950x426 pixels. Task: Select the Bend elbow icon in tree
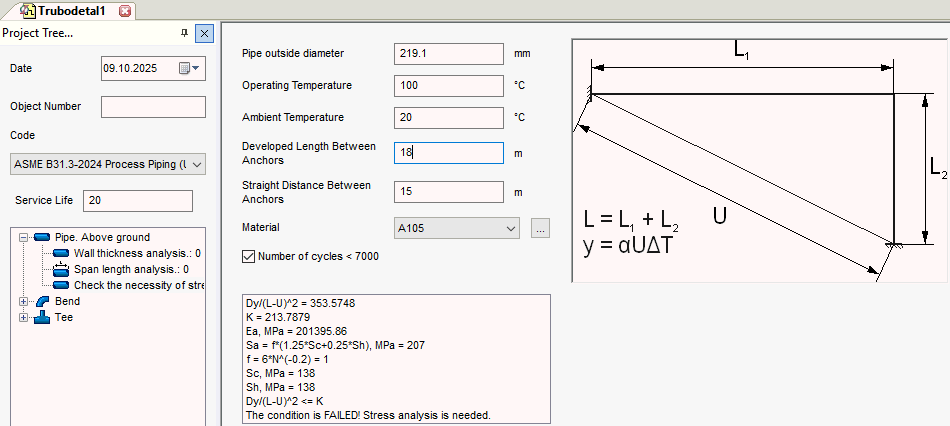42,301
